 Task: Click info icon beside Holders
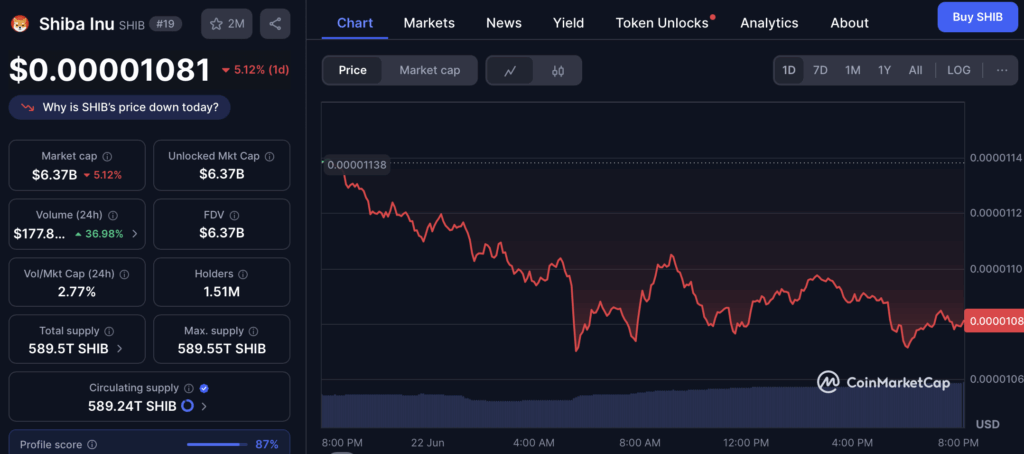244,274
